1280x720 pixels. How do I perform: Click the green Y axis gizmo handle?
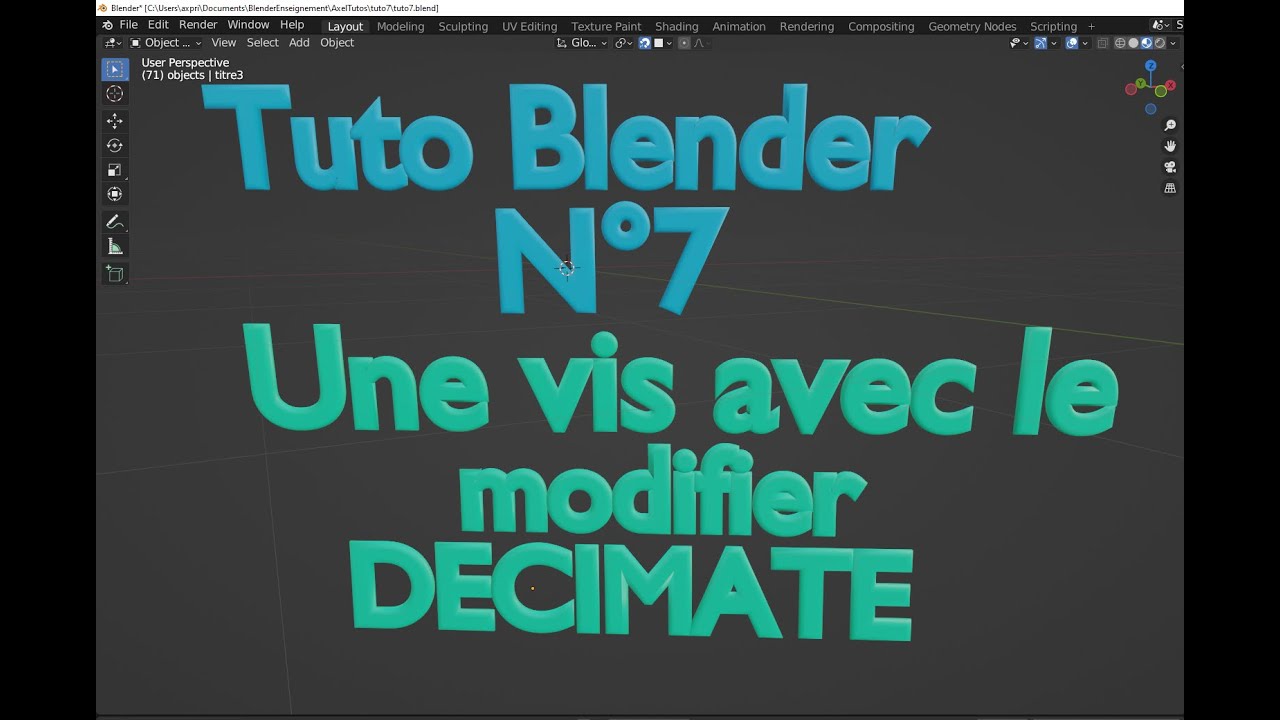click(1142, 82)
